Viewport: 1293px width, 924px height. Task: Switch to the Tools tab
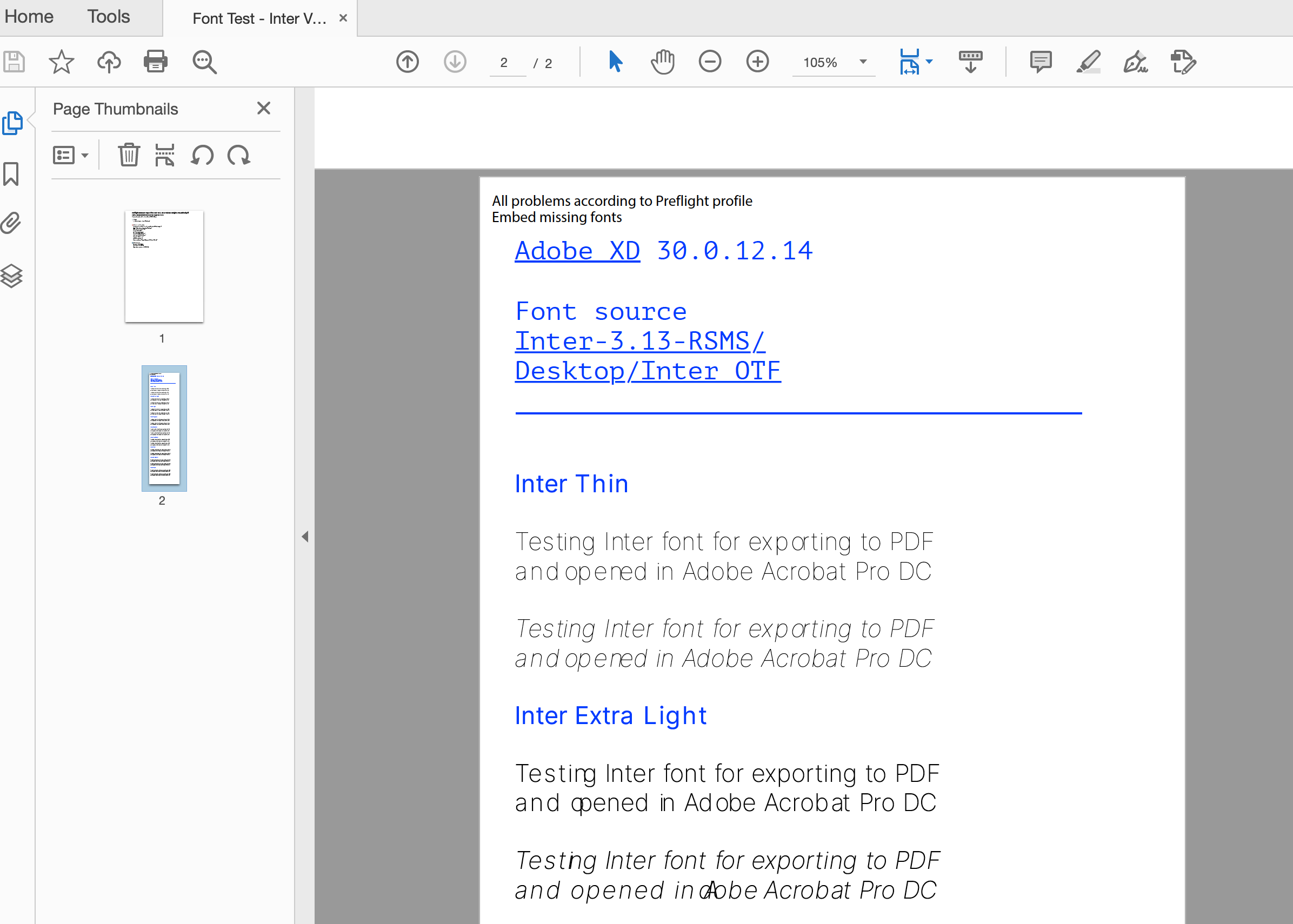[108, 17]
